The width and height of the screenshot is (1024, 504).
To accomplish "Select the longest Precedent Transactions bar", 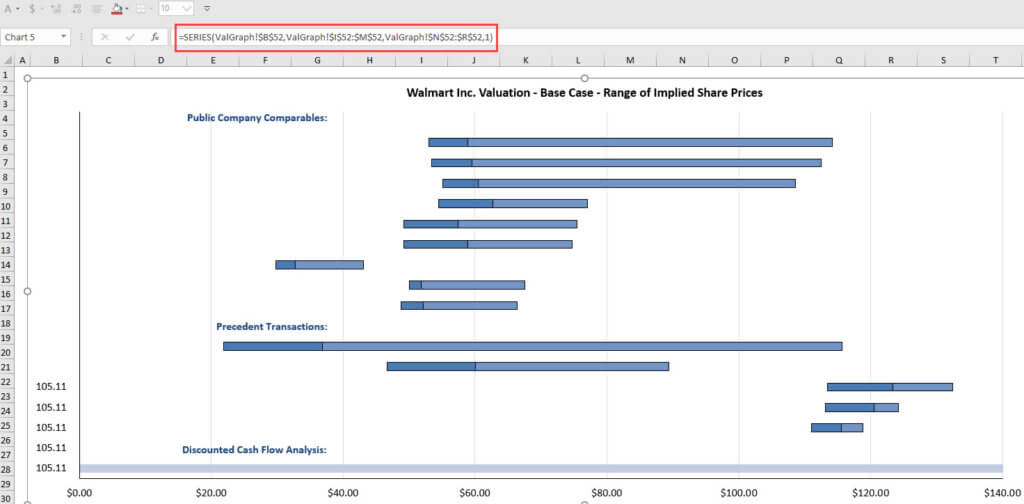I will [x=532, y=346].
